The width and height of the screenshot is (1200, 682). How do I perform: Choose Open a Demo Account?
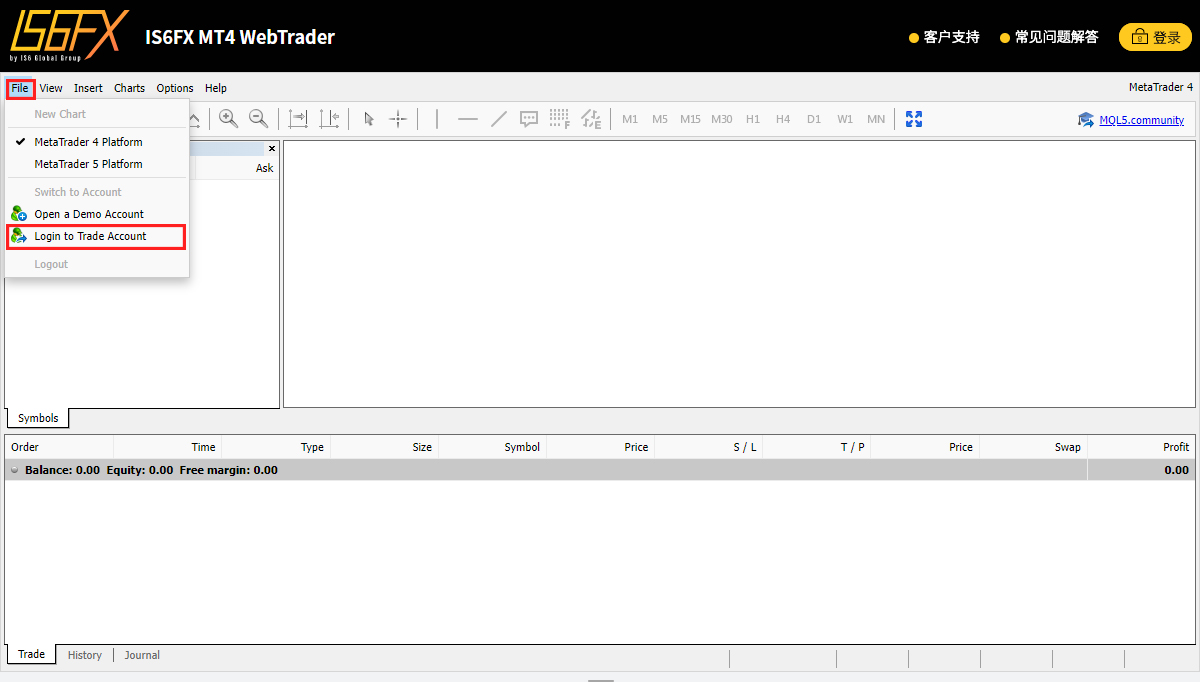coord(97,214)
